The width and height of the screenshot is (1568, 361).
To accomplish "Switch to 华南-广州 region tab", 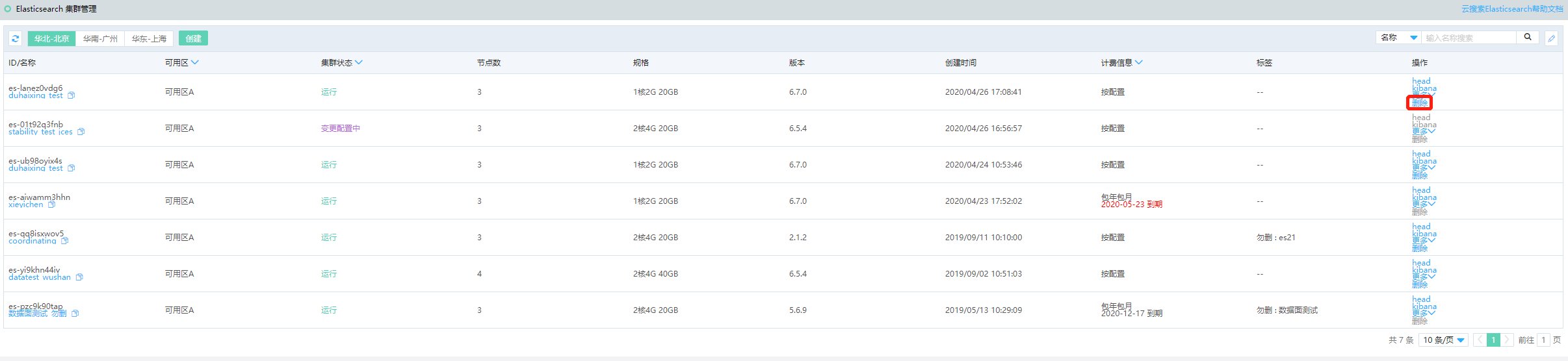I will [100, 38].
